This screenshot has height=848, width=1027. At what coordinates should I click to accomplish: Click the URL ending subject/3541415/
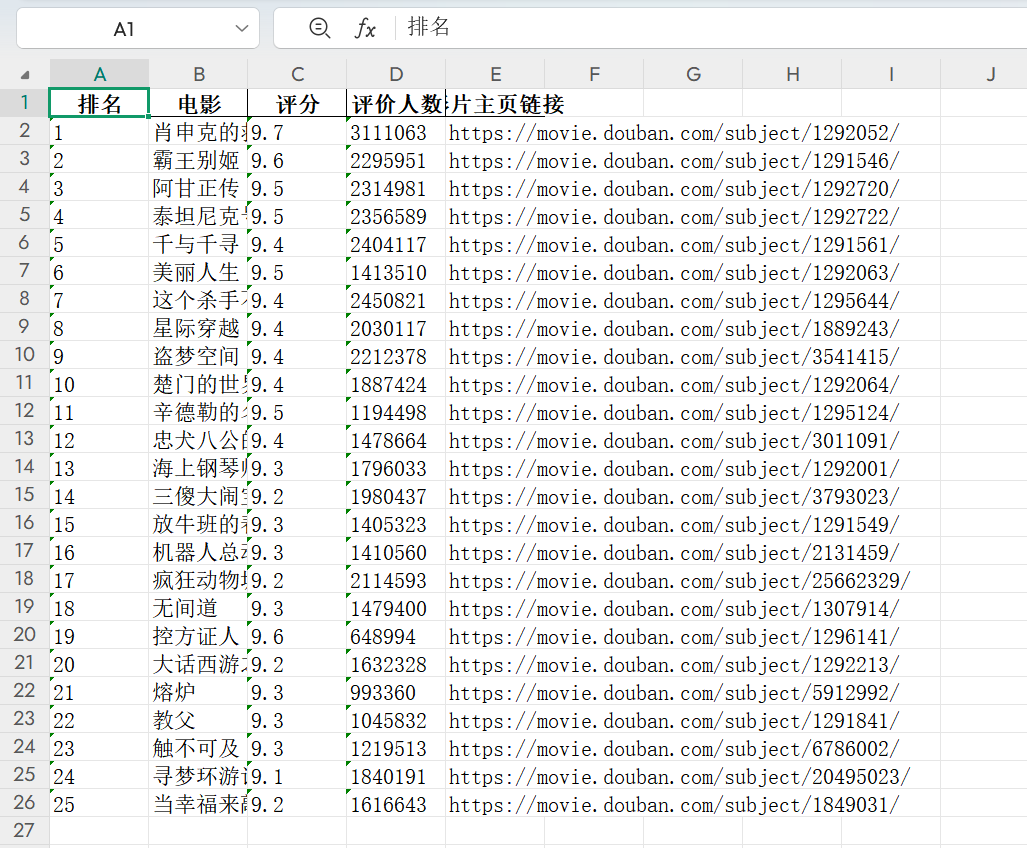coord(674,356)
